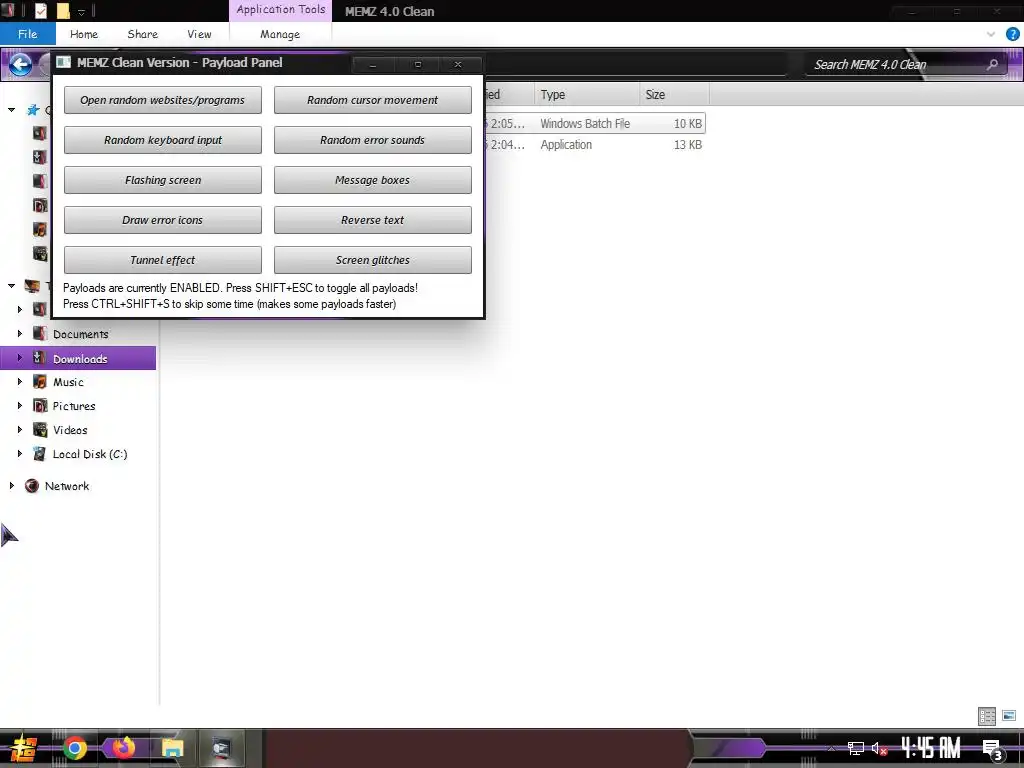Select Documents label in navigation tree
Image resolution: width=1024 pixels, height=768 pixels.
coord(80,334)
